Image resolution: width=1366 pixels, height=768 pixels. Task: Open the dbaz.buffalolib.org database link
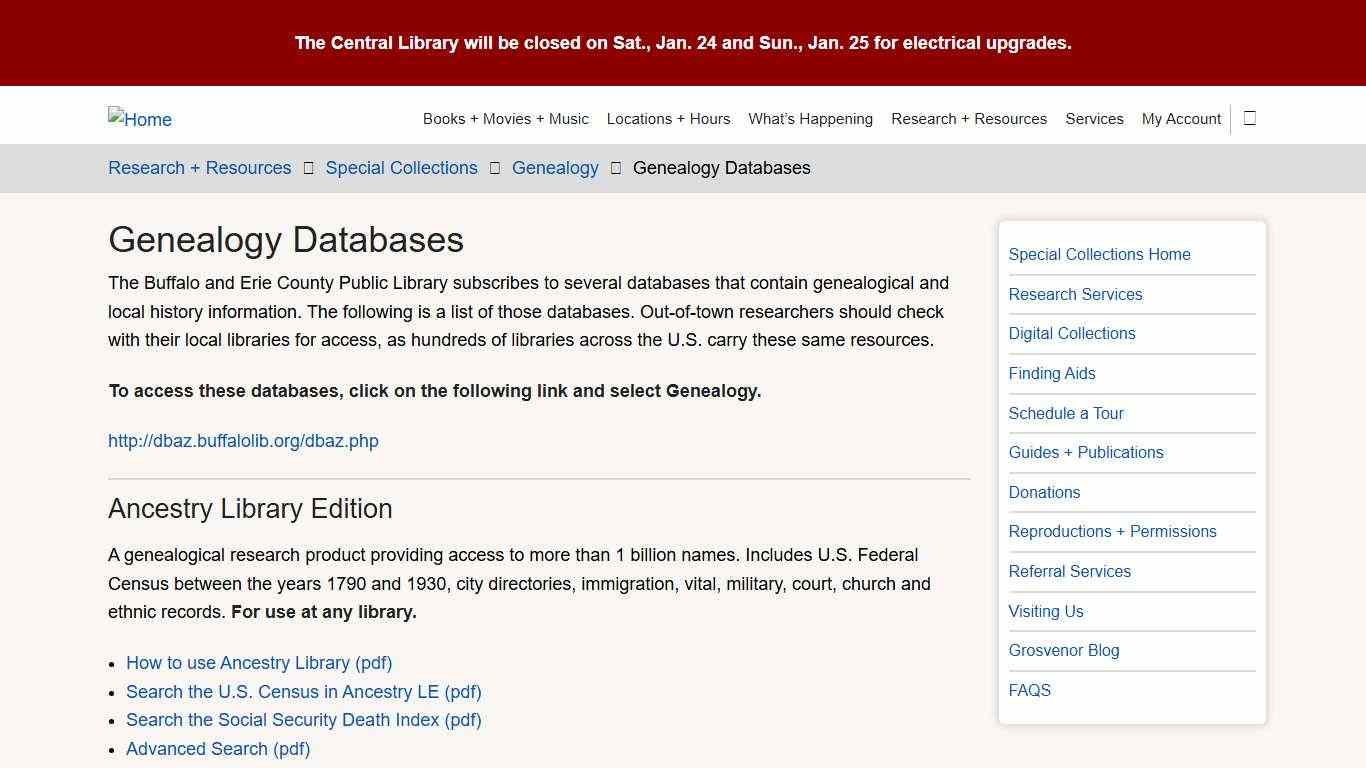243,441
